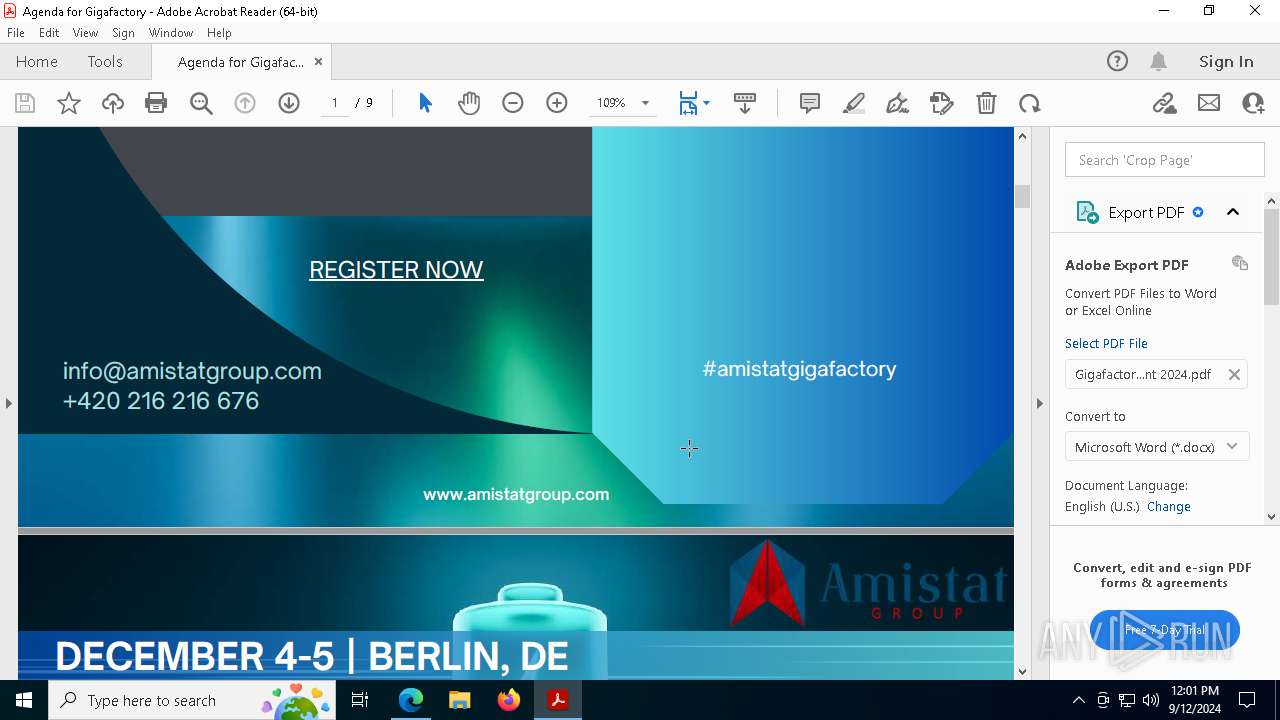Click info@amistatgroup.com email text

192,371
